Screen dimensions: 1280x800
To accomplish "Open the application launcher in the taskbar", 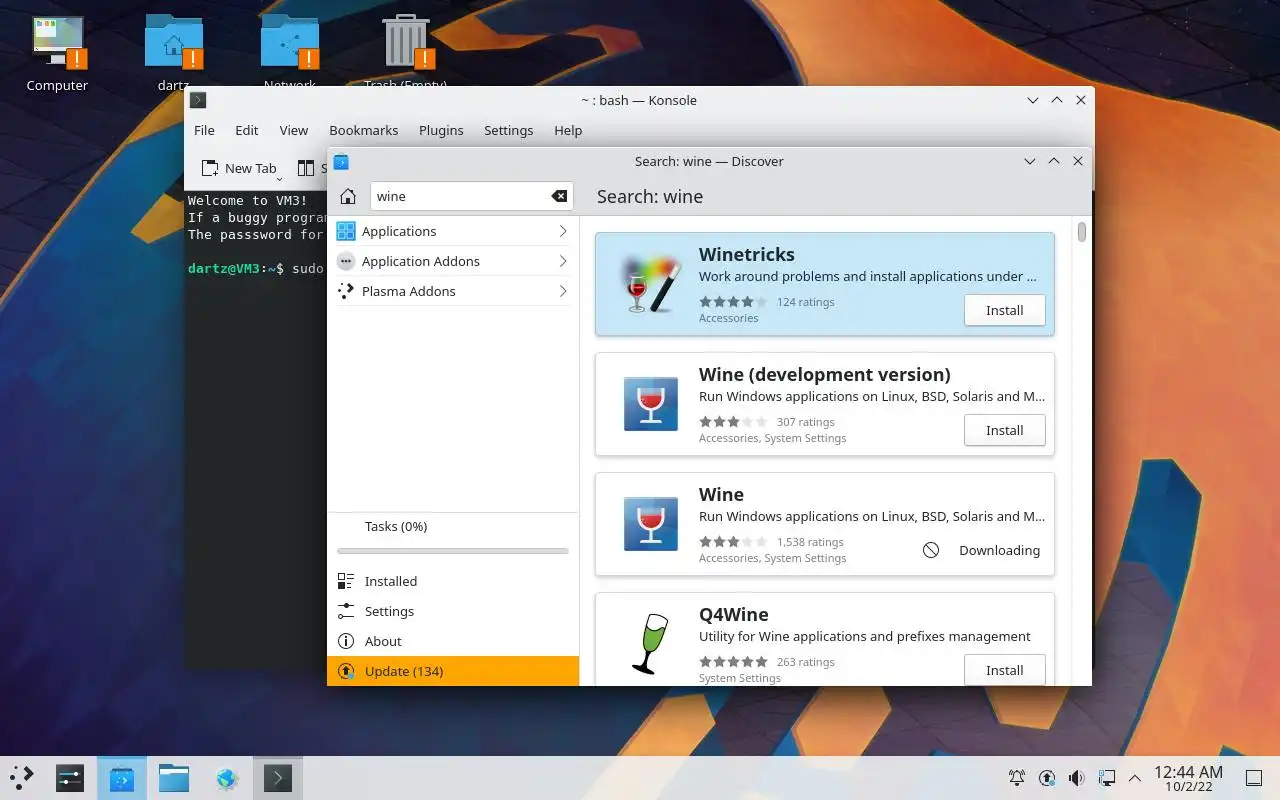I will [x=21, y=778].
